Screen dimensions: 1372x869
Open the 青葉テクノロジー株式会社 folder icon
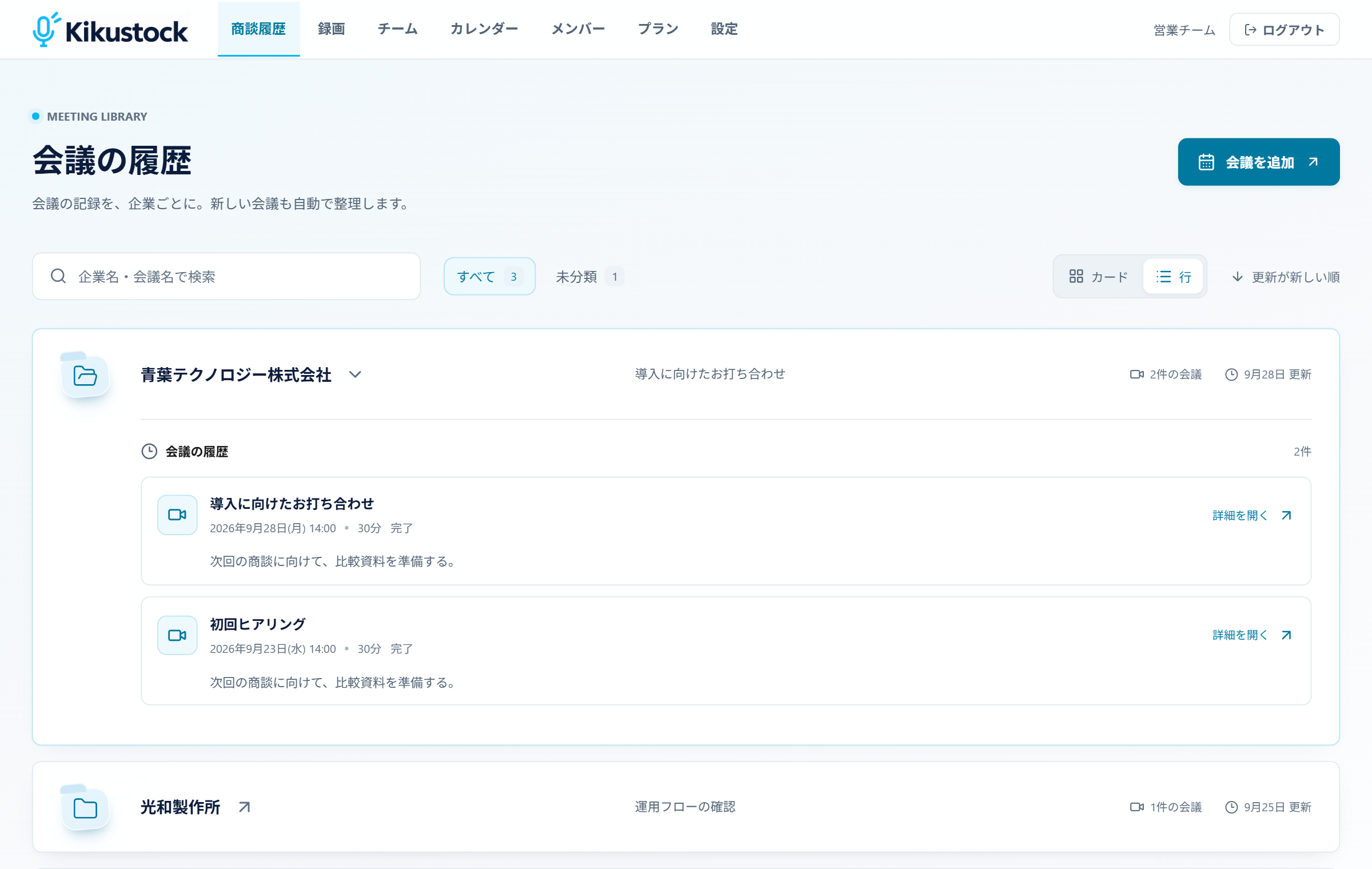85,375
